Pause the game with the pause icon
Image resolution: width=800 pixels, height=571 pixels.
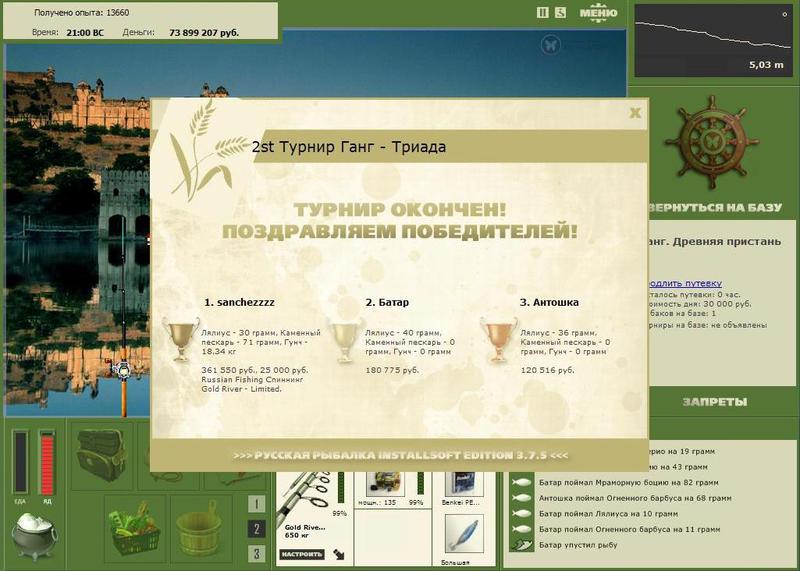[x=542, y=13]
